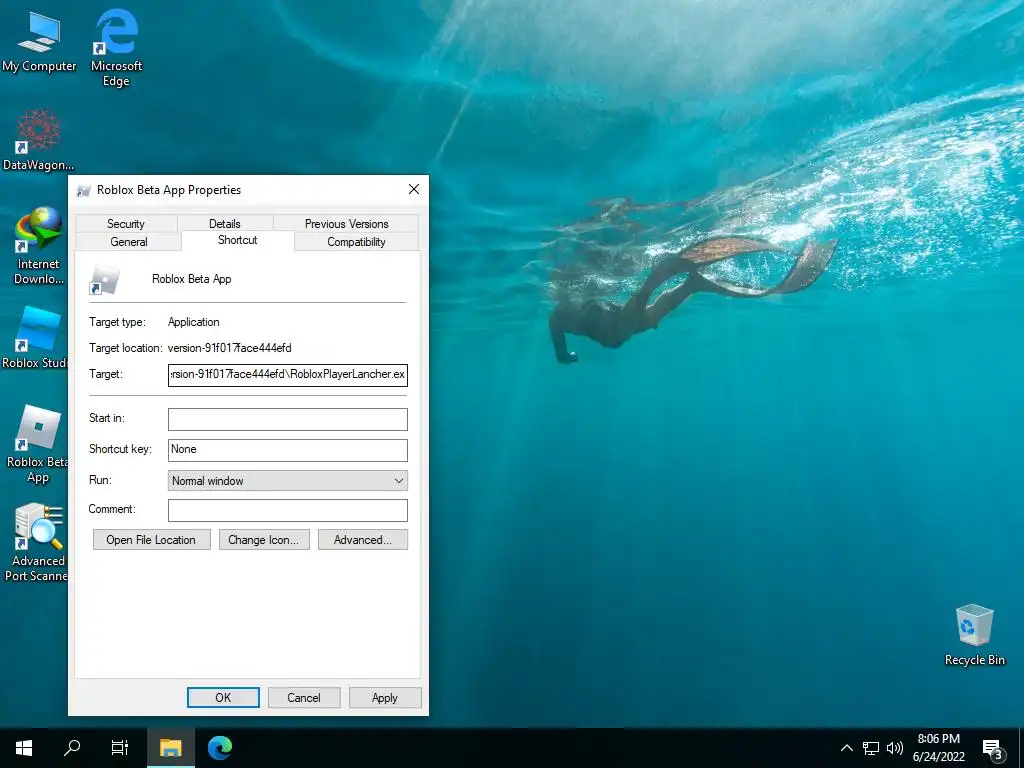Open Task View on taskbar
Image resolution: width=1024 pixels, height=768 pixels.
(x=120, y=748)
